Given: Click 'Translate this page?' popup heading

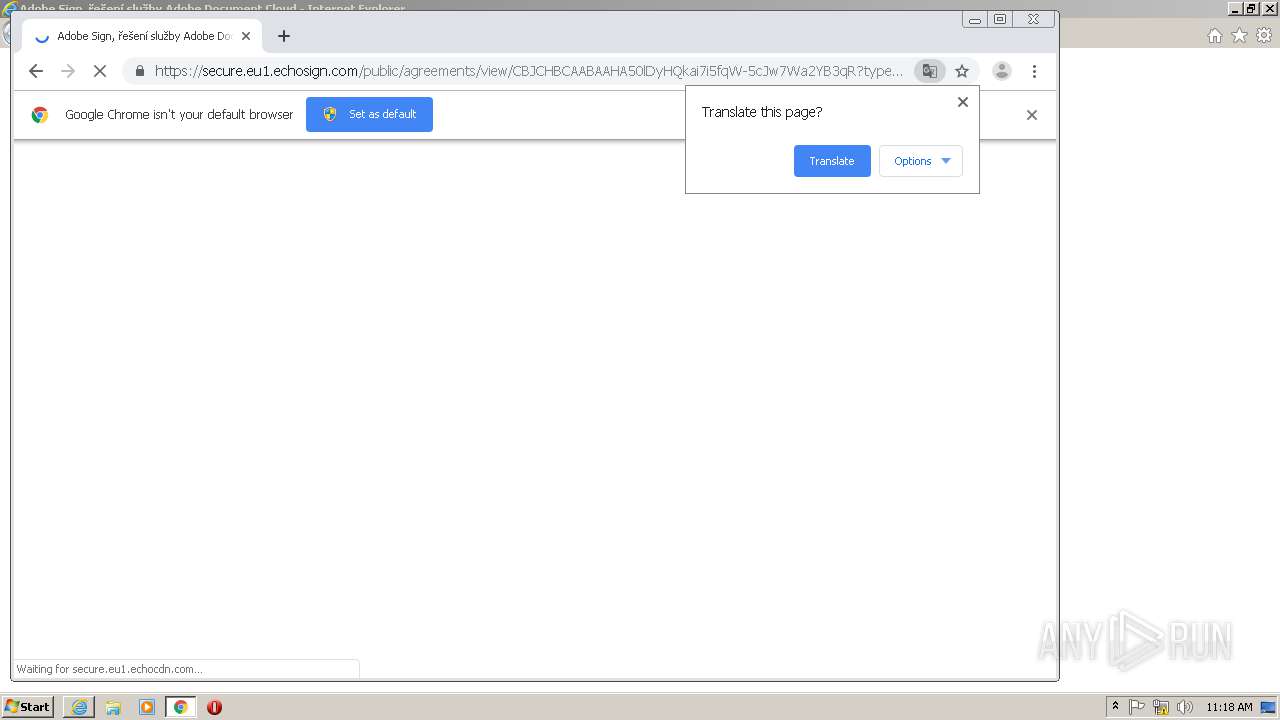Looking at the screenshot, I should click(762, 112).
